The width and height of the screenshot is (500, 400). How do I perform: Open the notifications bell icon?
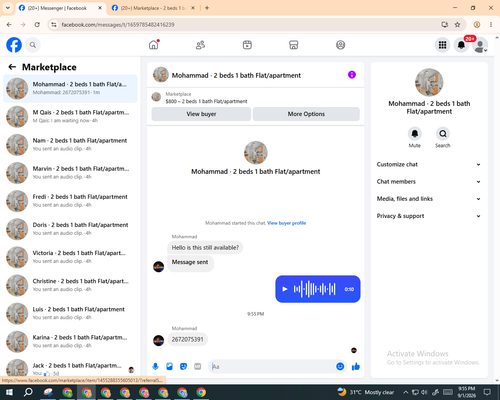tap(461, 45)
